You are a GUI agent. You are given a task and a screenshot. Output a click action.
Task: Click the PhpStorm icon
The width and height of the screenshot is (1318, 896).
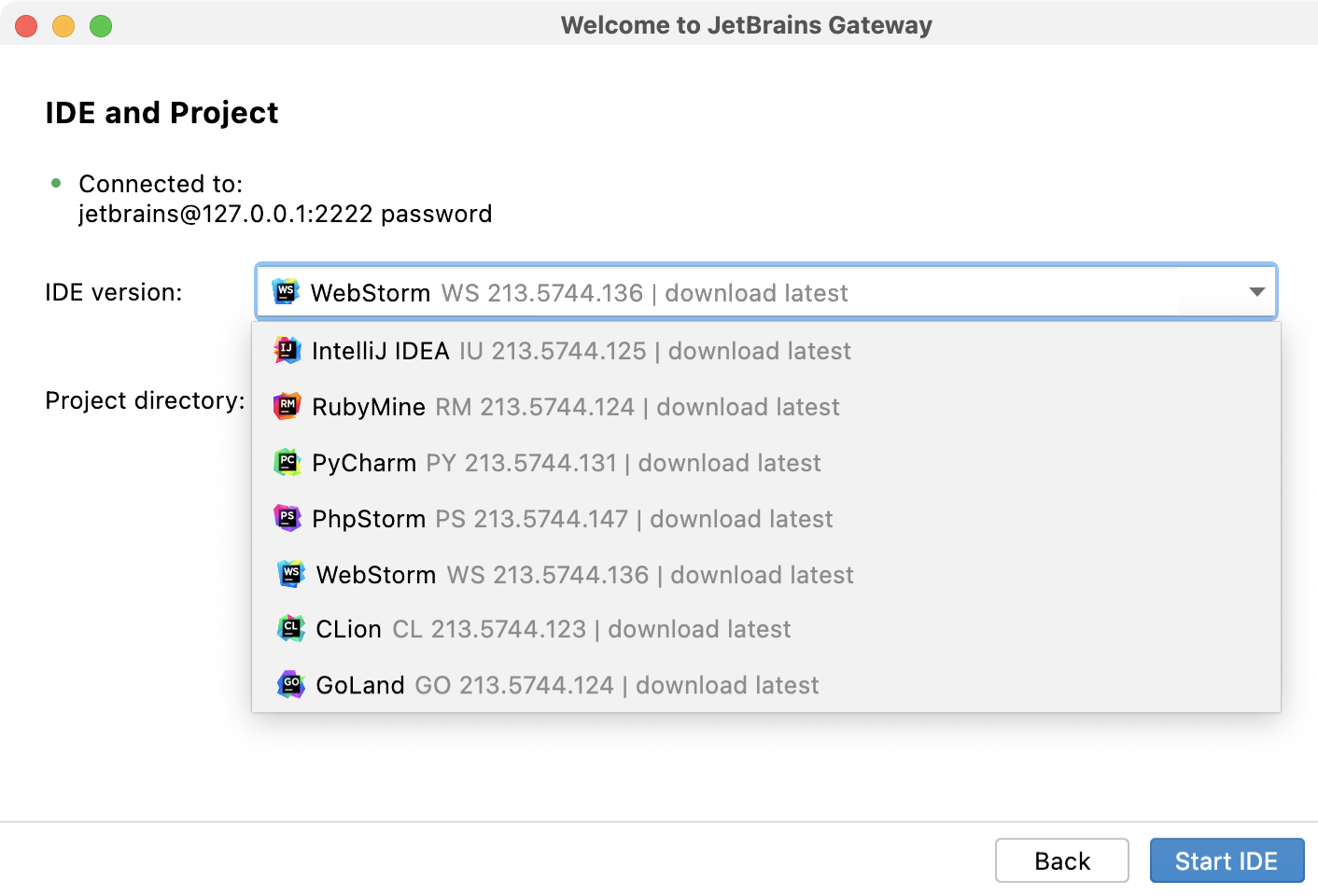287,518
